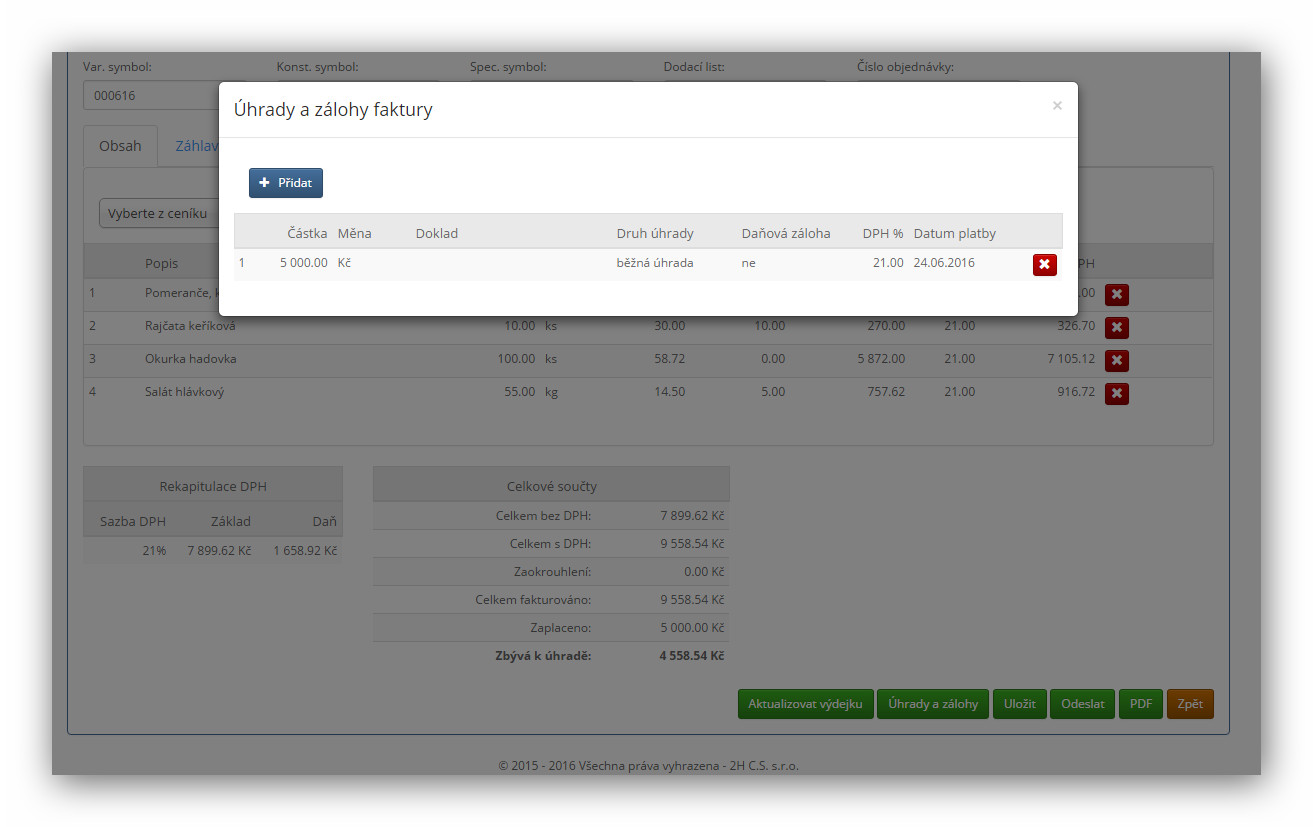Screen dimensions: 1313x827
Task: Remove the Okurka hadovka invoice item
Action: [1116, 360]
